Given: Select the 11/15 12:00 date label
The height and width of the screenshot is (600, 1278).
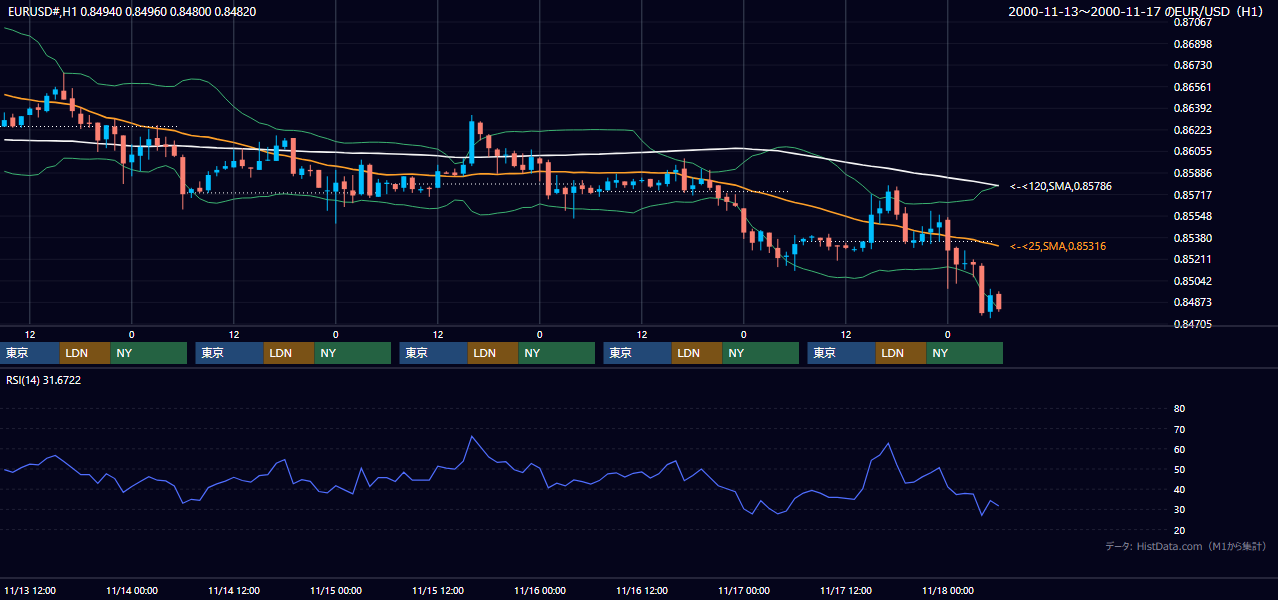Looking at the screenshot, I should [x=438, y=591].
